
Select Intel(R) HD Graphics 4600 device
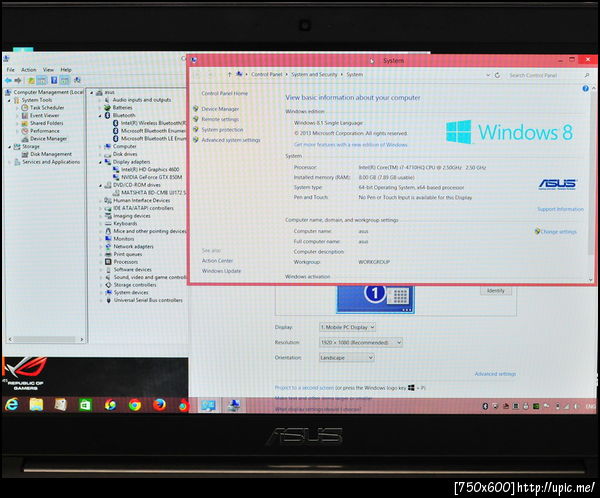click(150, 169)
